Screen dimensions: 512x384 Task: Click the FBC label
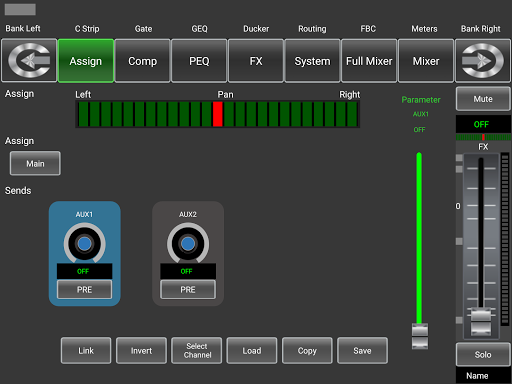[x=368, y=29]
